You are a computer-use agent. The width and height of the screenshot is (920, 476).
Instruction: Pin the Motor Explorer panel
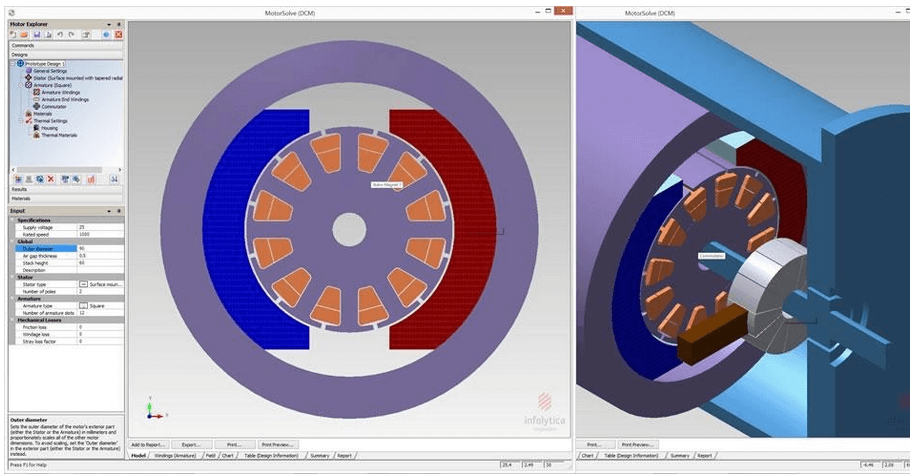119,25
